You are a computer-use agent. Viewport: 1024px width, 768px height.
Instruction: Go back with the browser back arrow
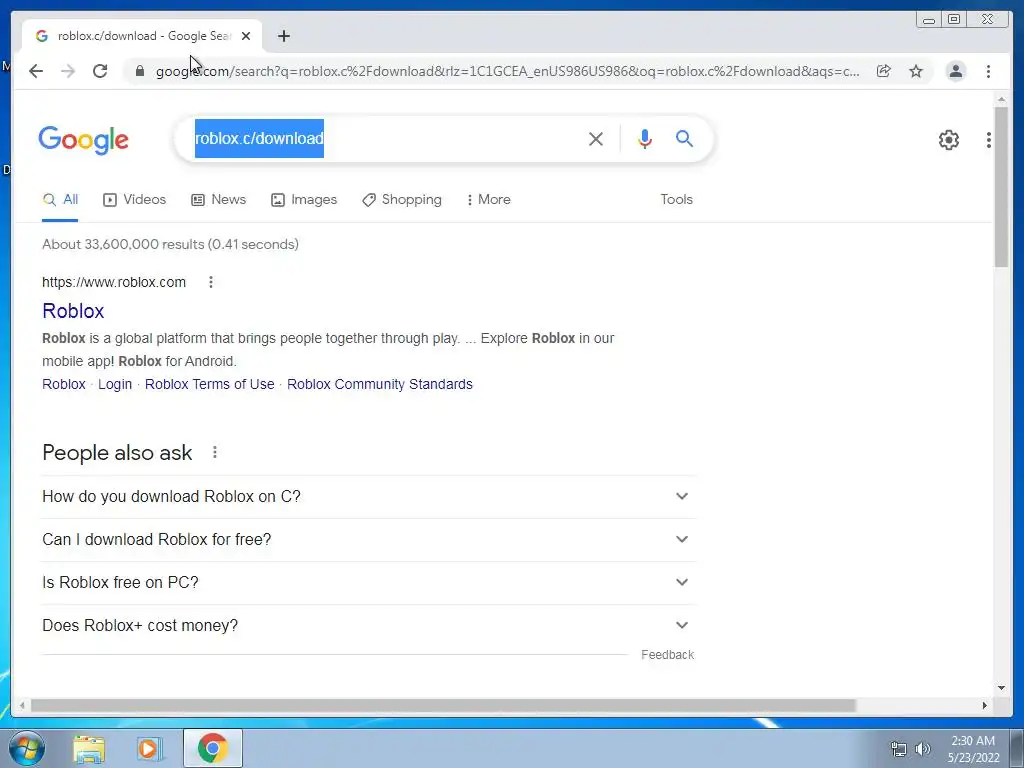coord(36,71)
